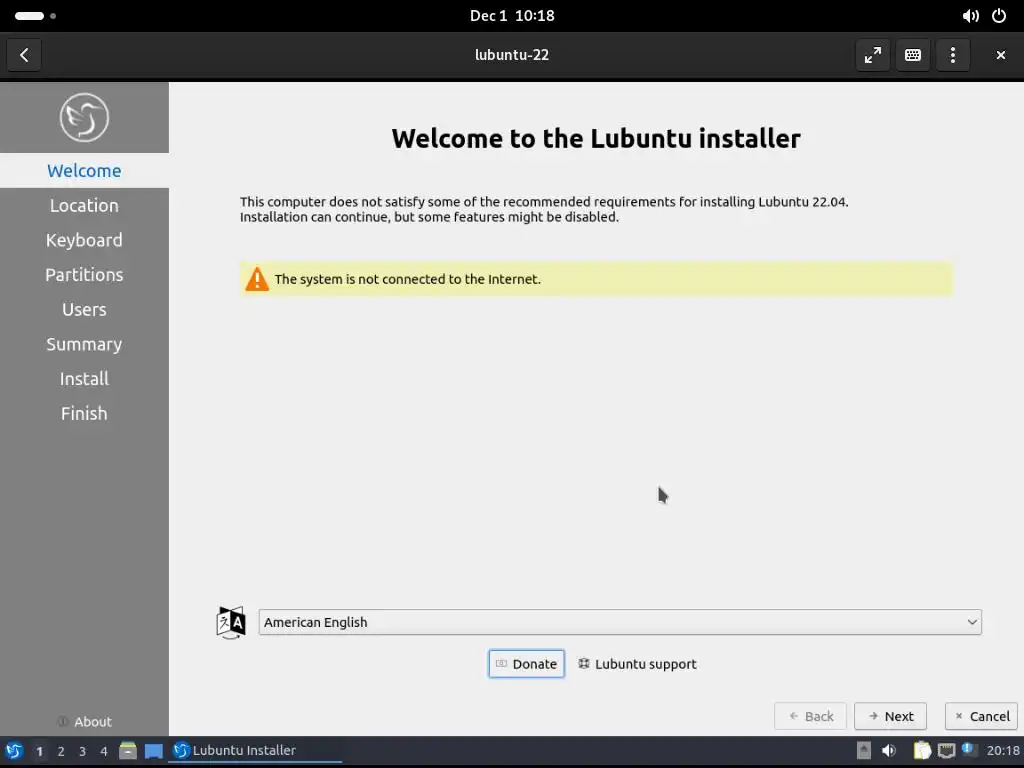The height and width of the screenshot is (768, 1024).
Task: Click the host system volume icon
Action: [x=970, y=16]
